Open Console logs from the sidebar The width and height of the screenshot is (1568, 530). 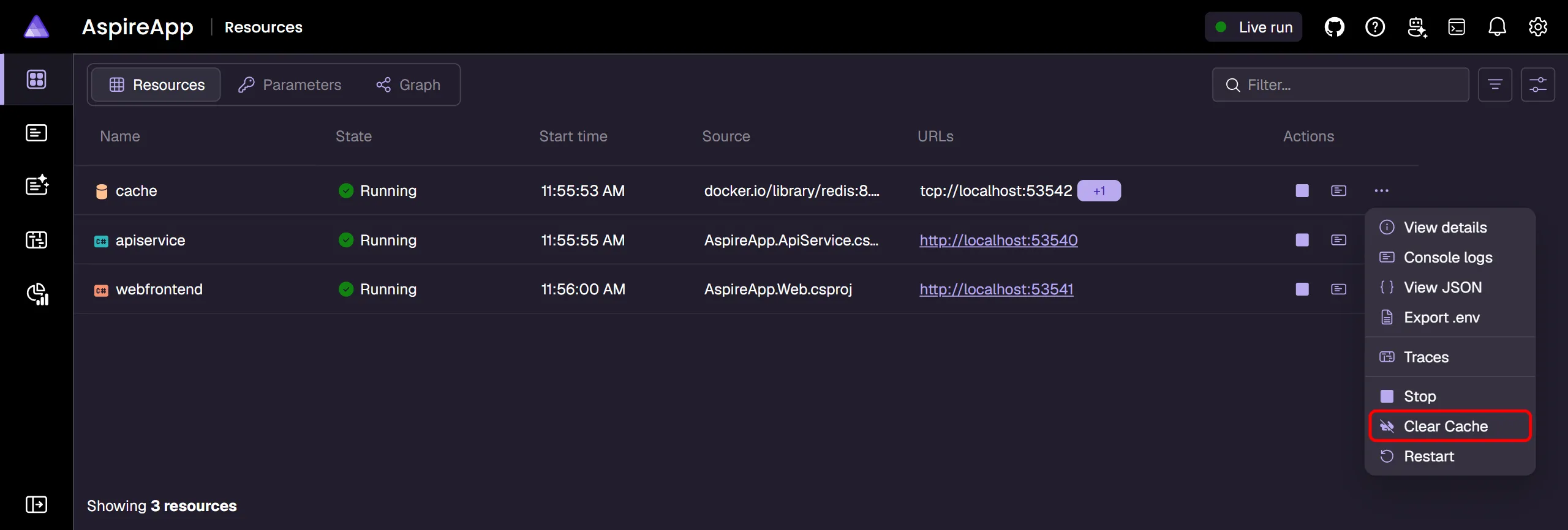[x=36, y=133]
